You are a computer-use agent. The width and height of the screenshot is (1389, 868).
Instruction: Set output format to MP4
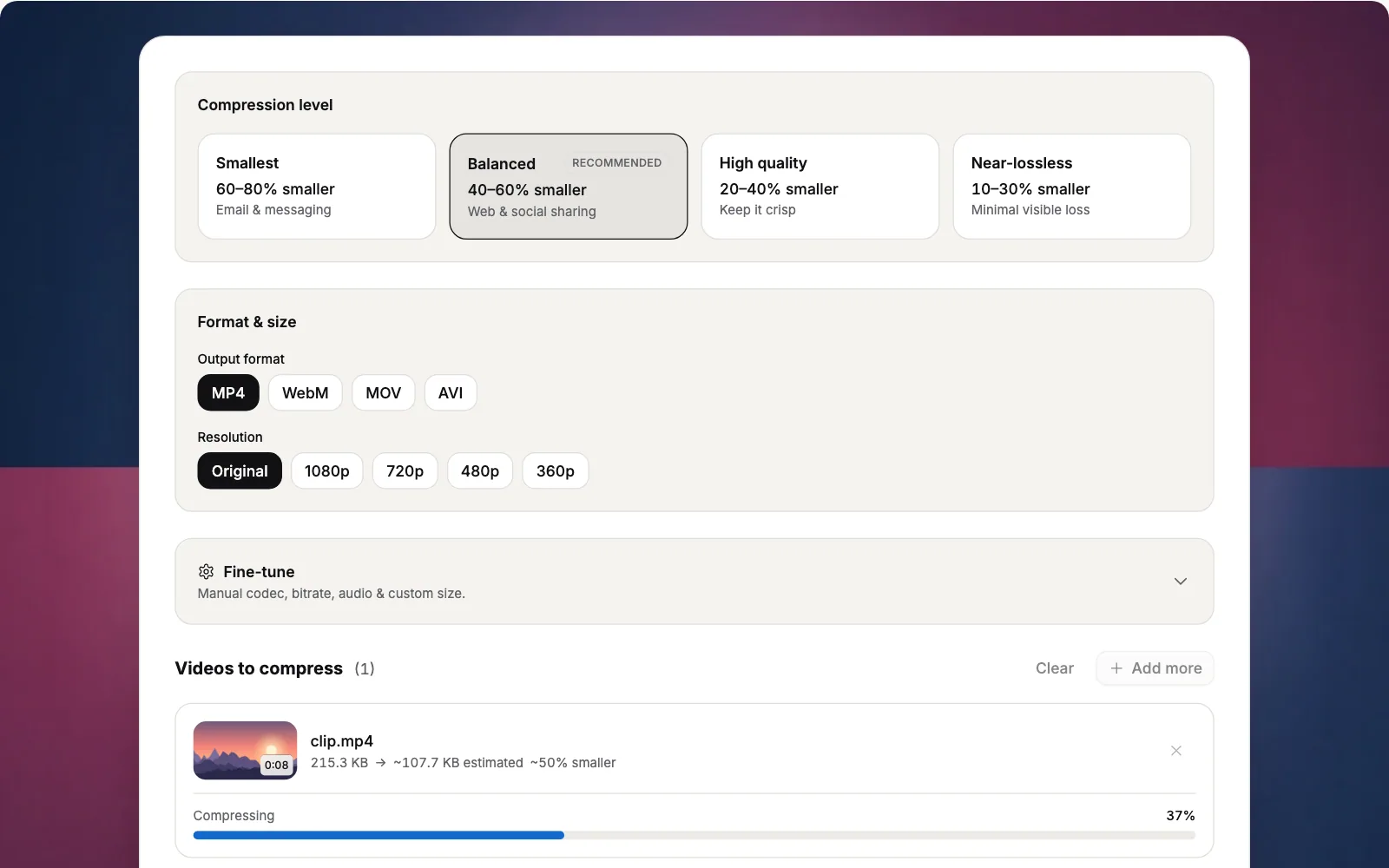[x=228, y=392]
